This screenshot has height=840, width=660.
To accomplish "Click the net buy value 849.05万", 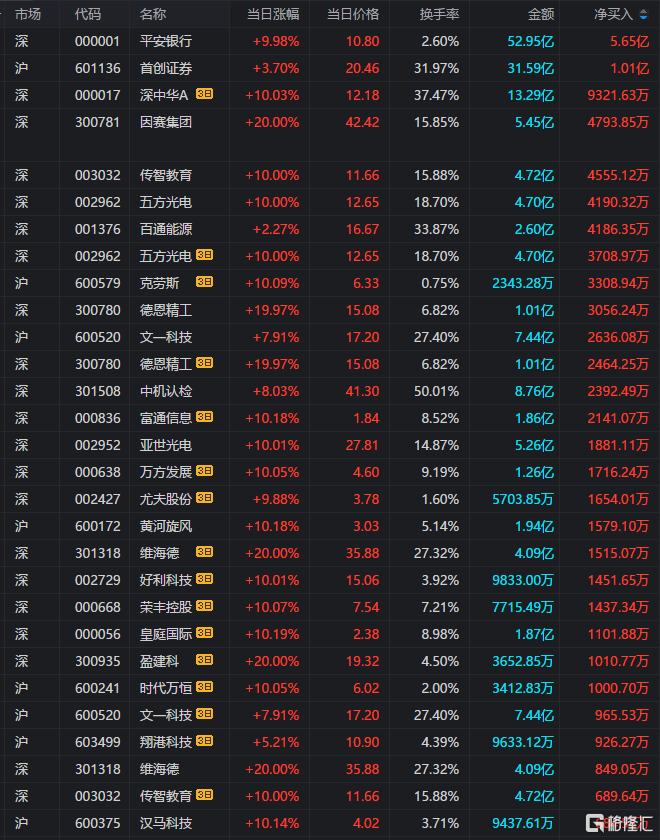I will click(622, 769).
